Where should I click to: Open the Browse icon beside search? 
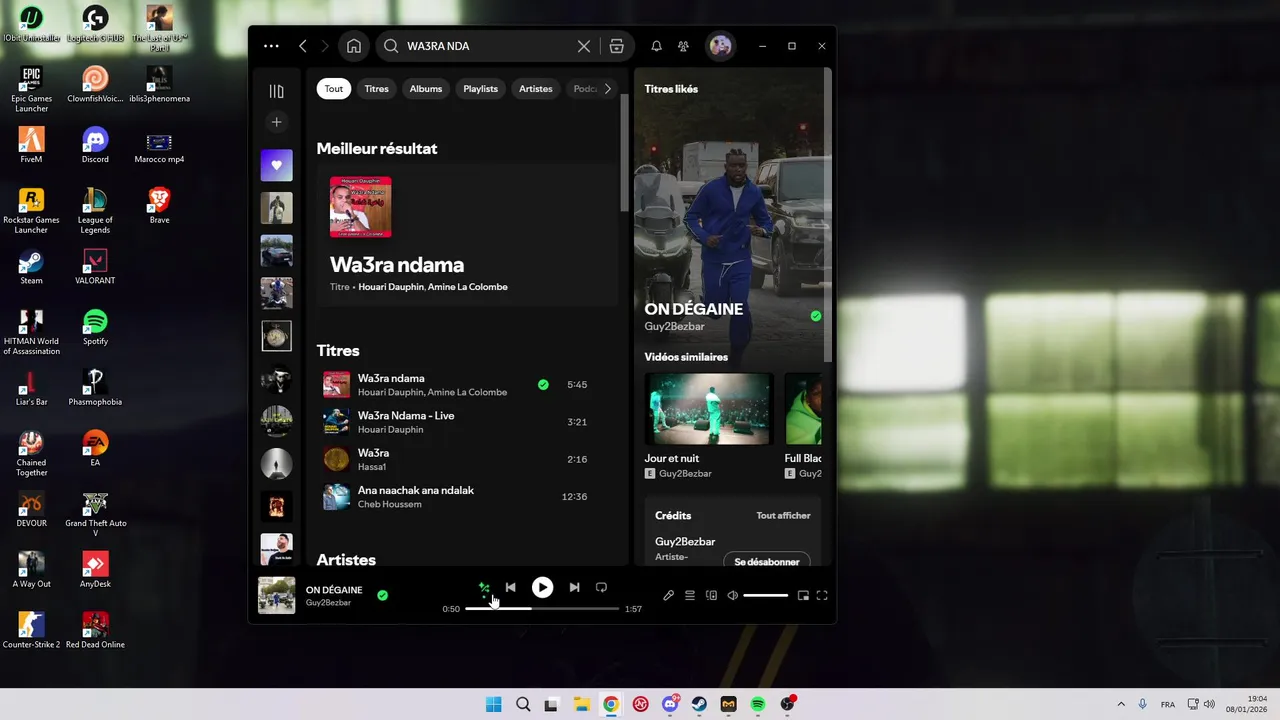(x=617, y=46)
